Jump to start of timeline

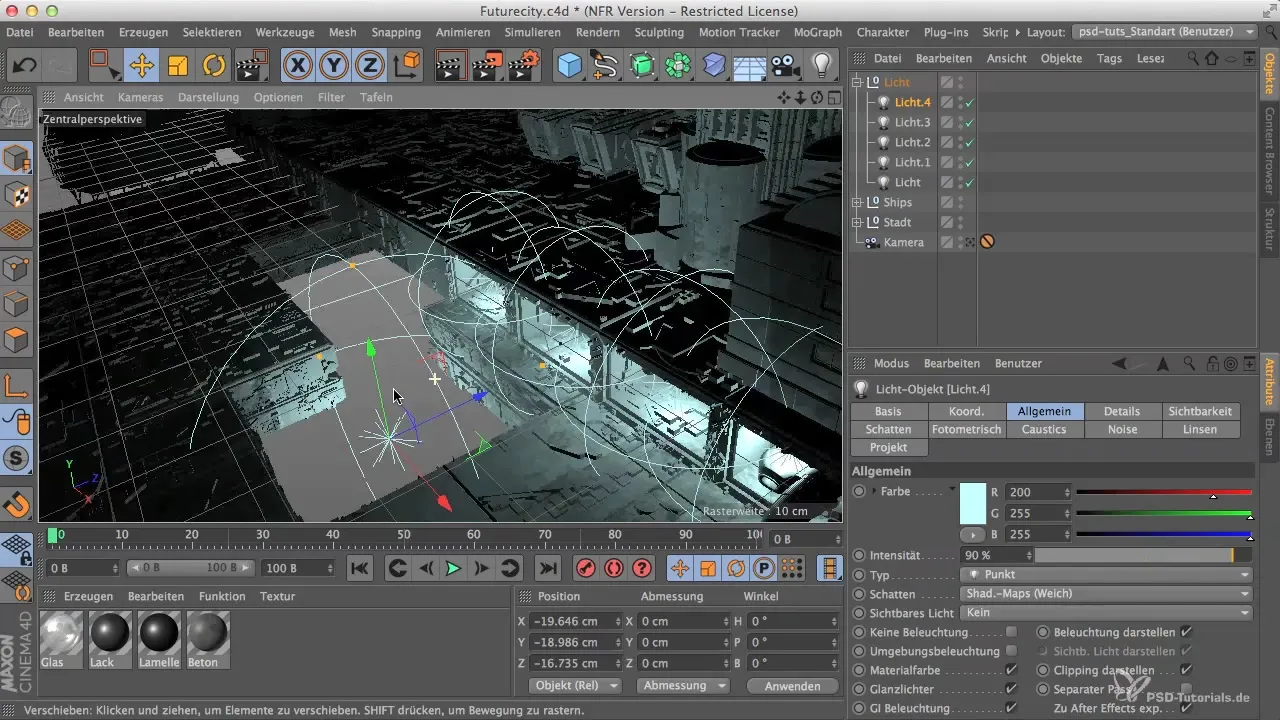pyautogui.click(x=360, y=568)
